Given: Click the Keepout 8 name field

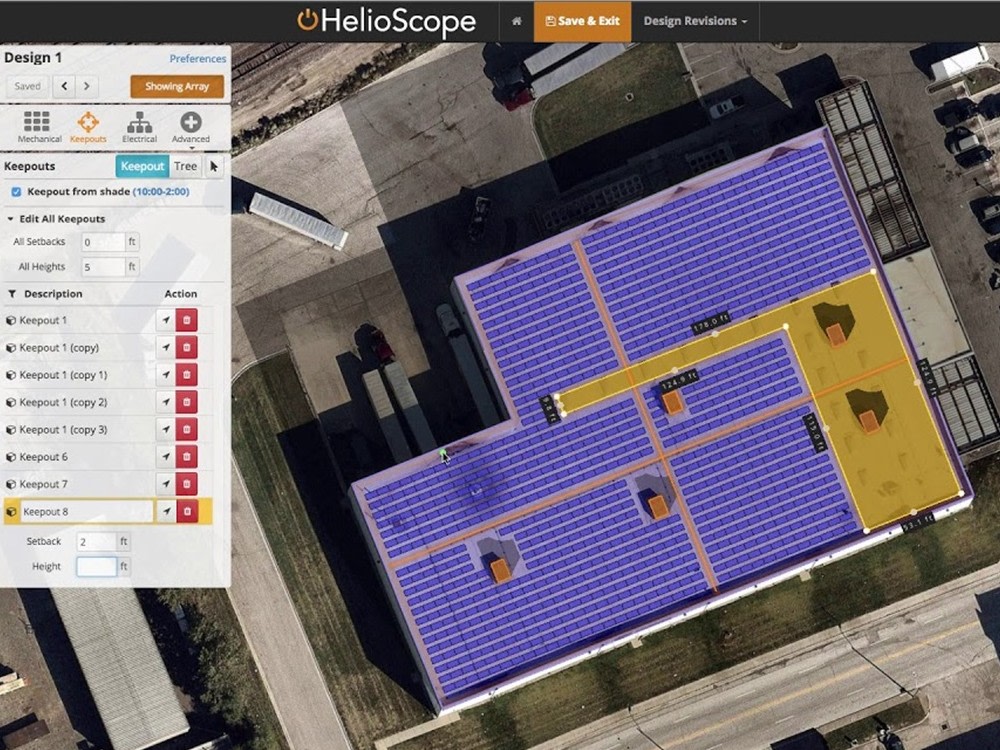Looking at the screenshot, I should (x=86, y=511).
